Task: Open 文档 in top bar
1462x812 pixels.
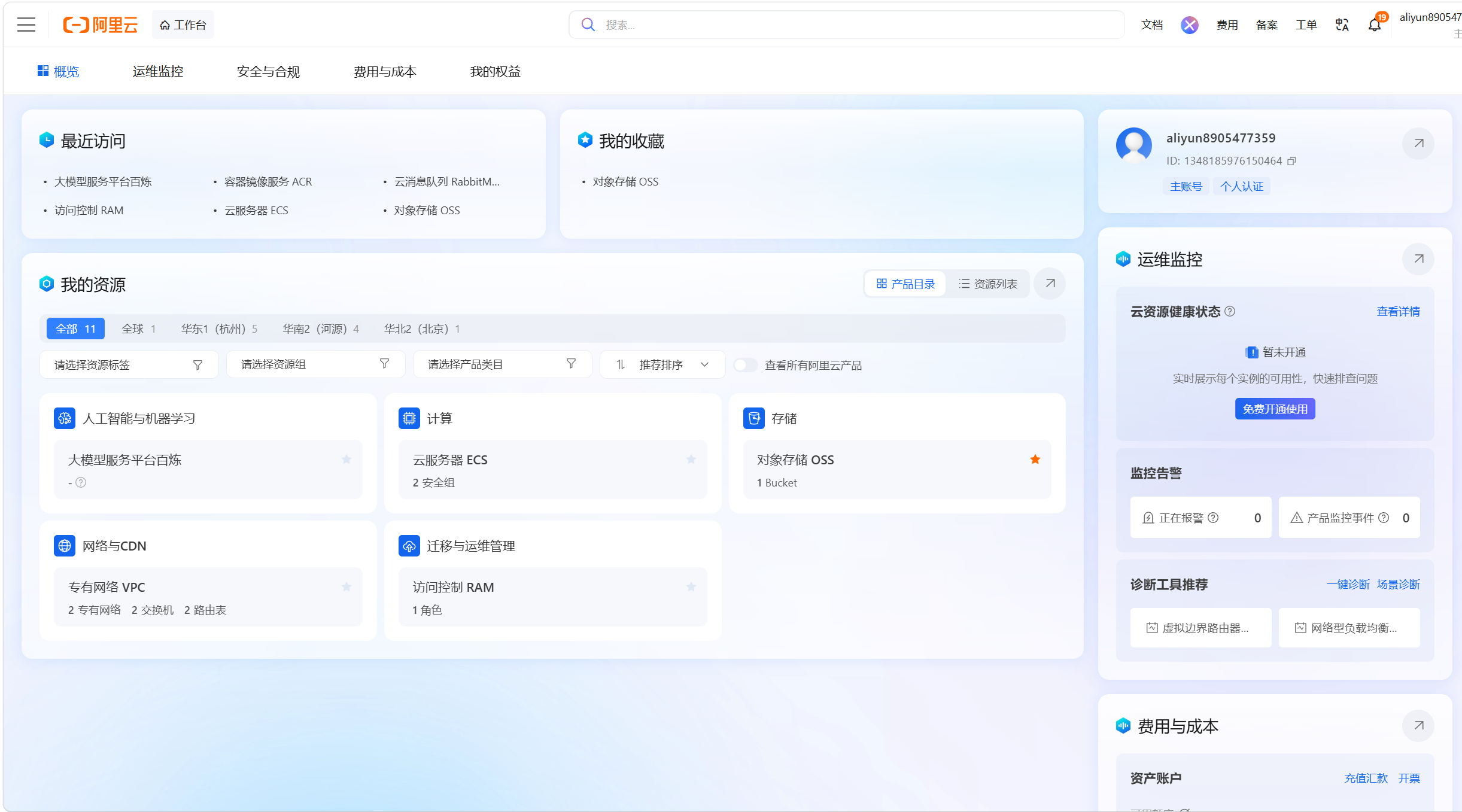Action: (1152, 25)
